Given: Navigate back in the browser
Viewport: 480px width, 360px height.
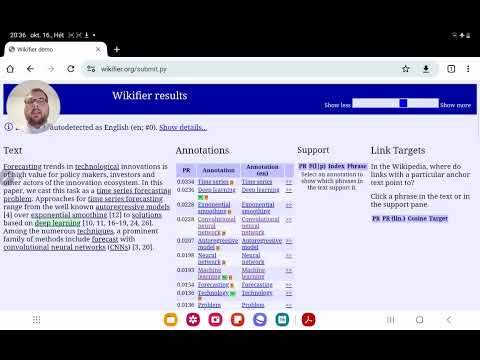Looking at the screenshot, I should (30, 69).
